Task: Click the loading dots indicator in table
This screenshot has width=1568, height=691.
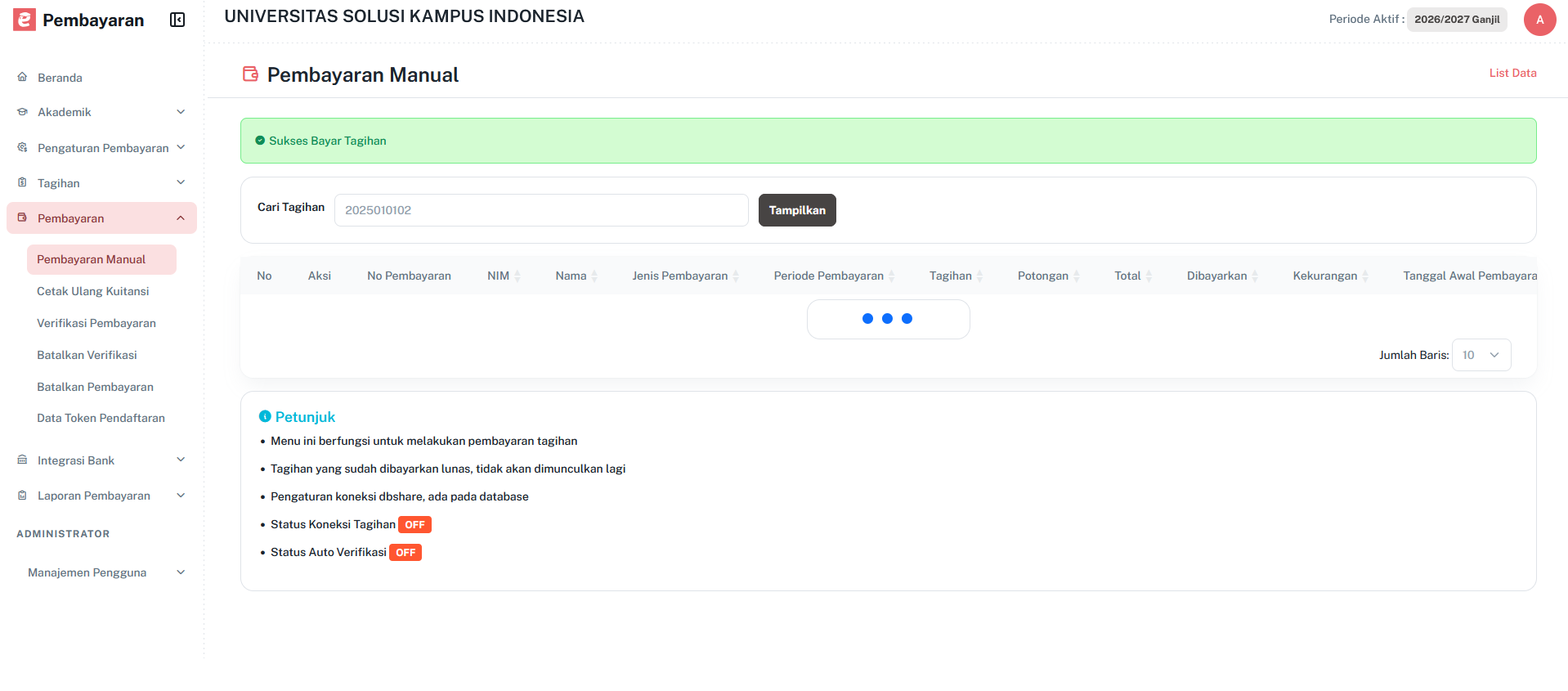Action: pyautogui.click(x=888, y=319)
